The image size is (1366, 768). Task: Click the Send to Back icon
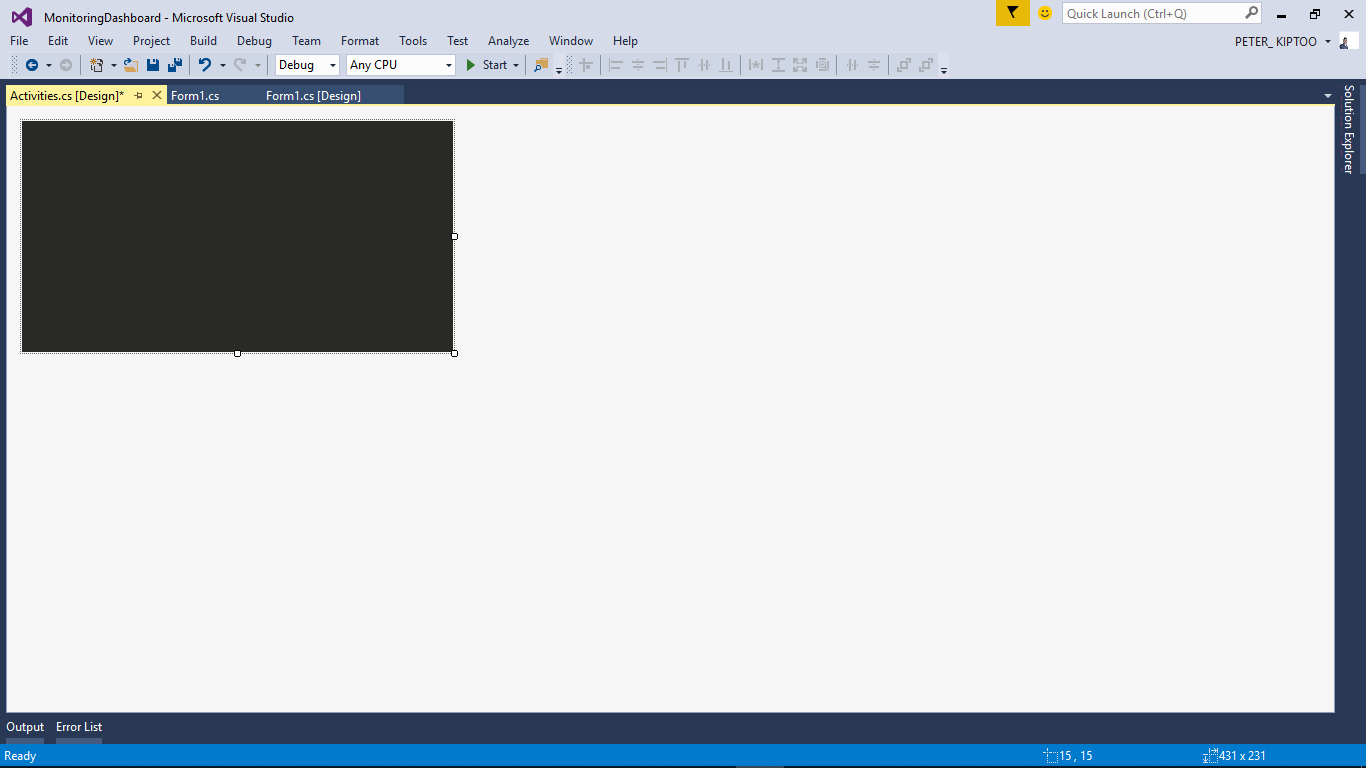coord(925,64)
